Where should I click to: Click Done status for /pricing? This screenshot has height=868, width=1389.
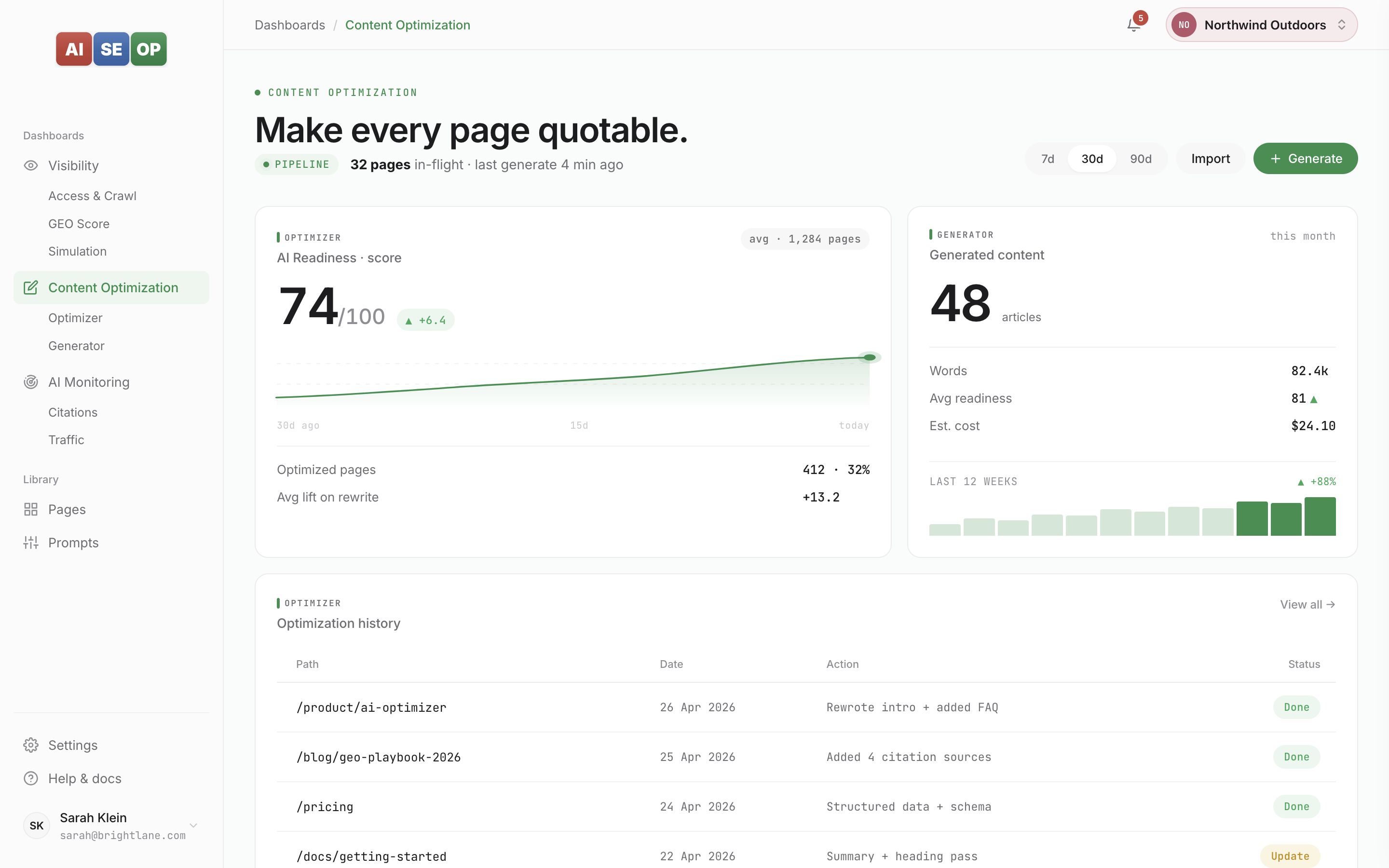(1296, 807)
